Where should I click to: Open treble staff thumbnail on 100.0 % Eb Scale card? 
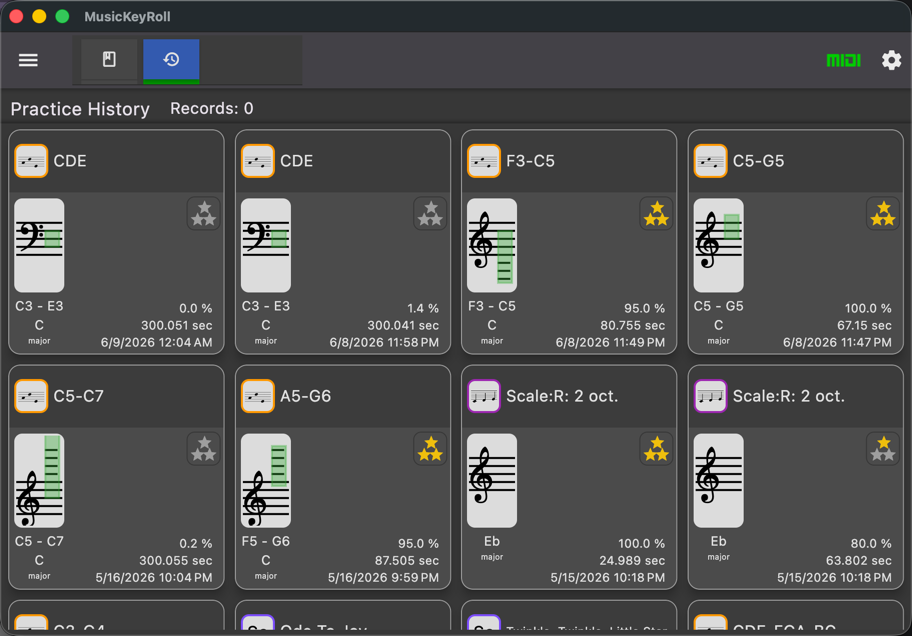(x=492, y=481)
